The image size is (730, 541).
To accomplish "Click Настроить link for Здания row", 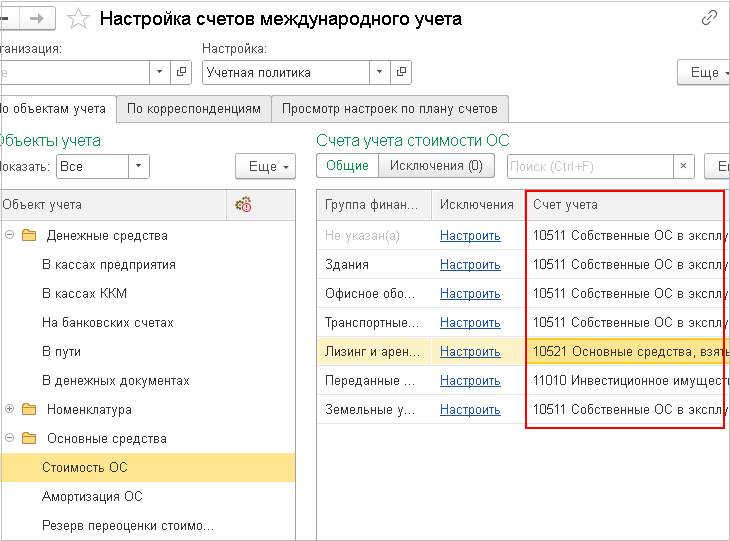I will tap(470, 265).
